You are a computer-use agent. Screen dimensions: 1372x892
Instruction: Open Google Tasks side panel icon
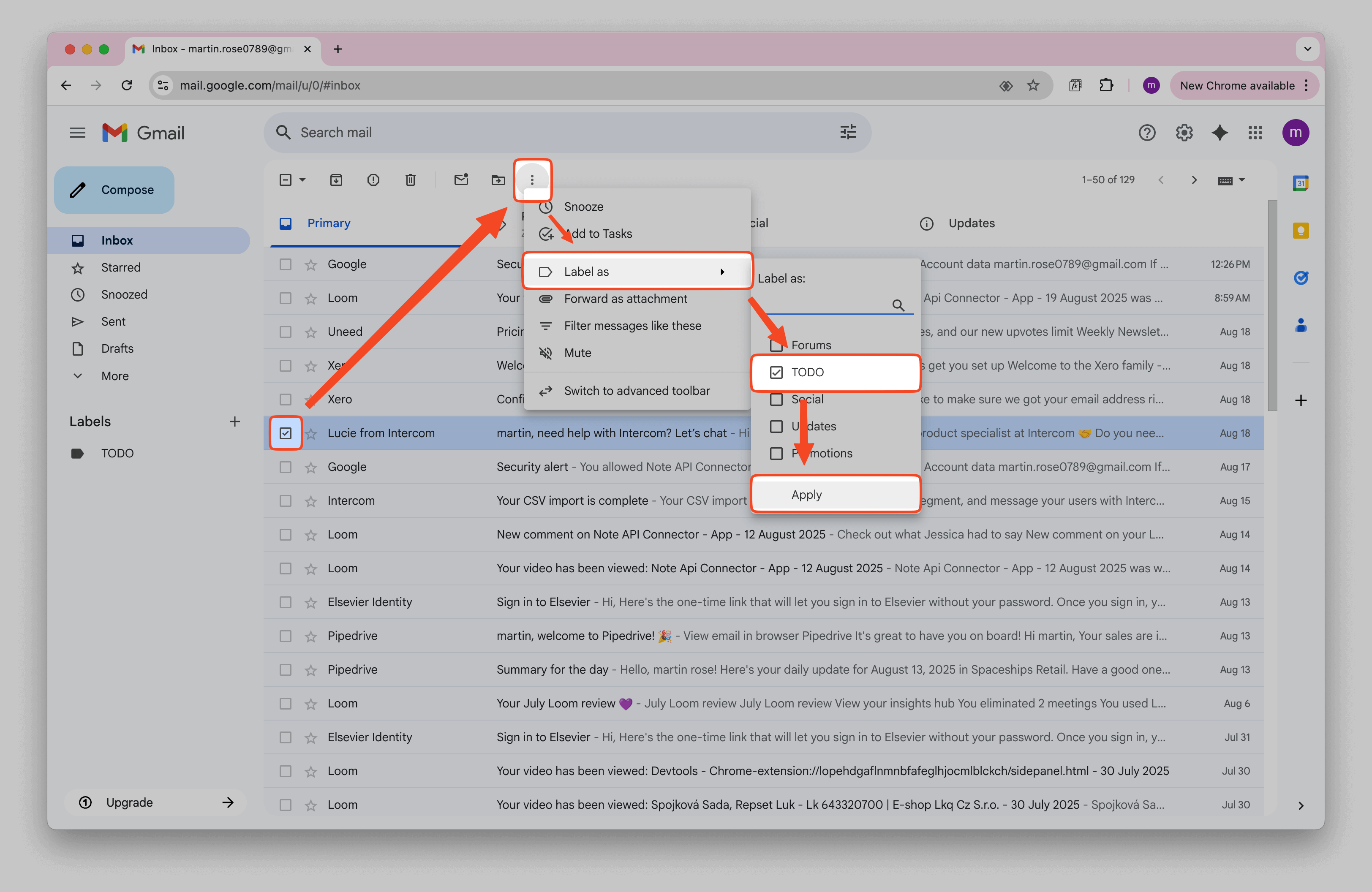pos(1301,278)
